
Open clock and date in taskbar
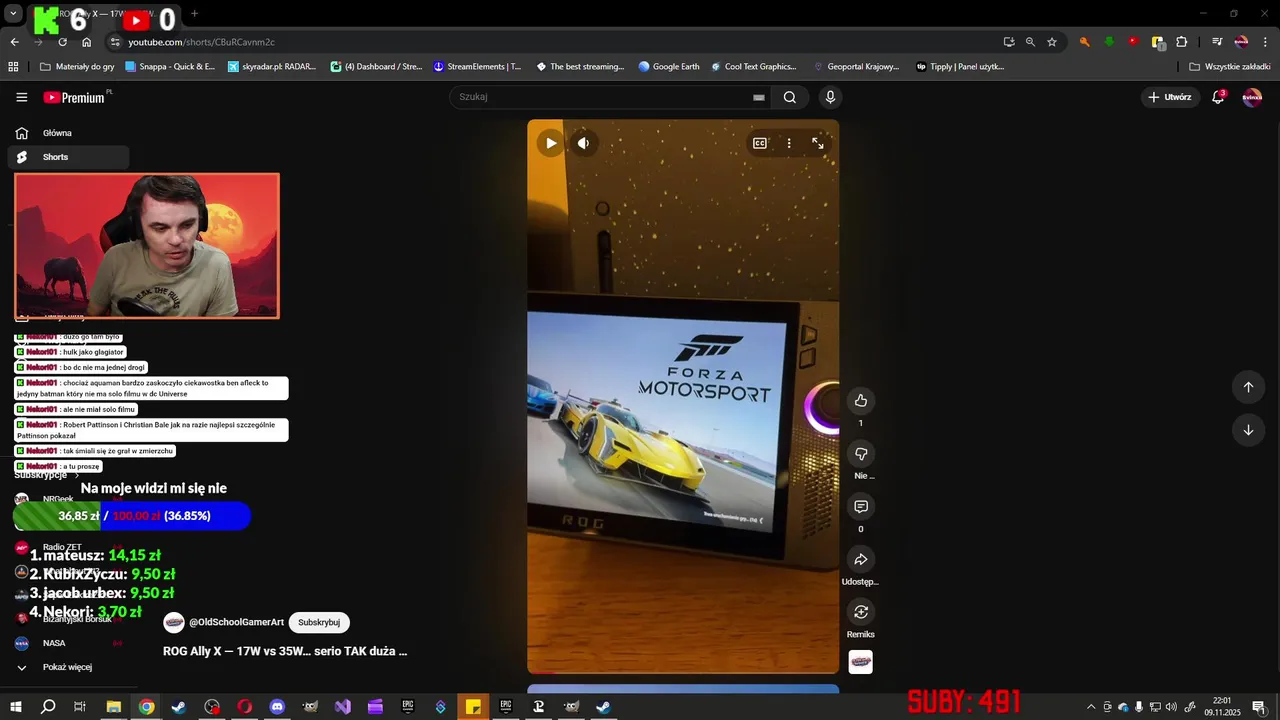(x=1222, y=707)
